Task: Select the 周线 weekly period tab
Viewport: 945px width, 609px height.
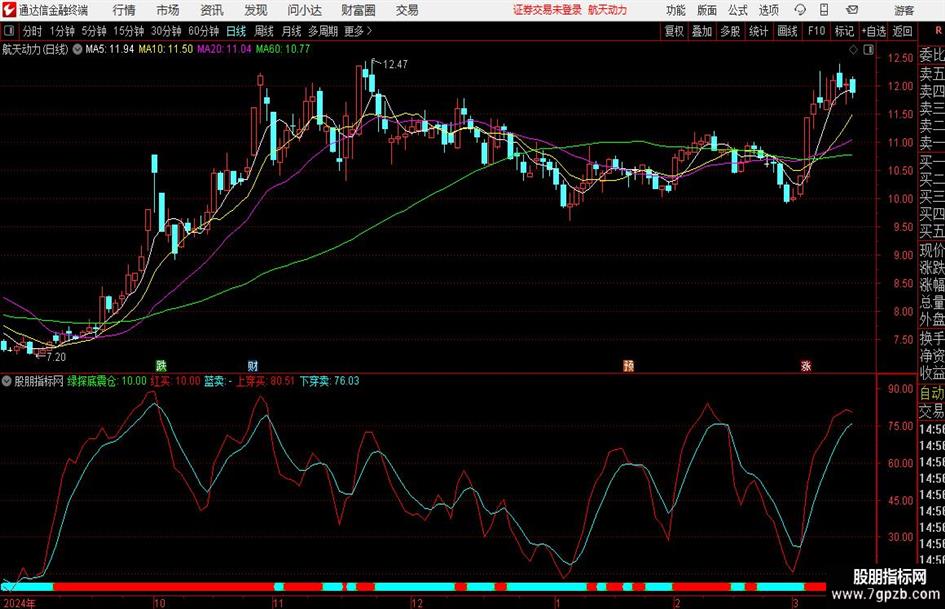Action: tap(264, 31)
